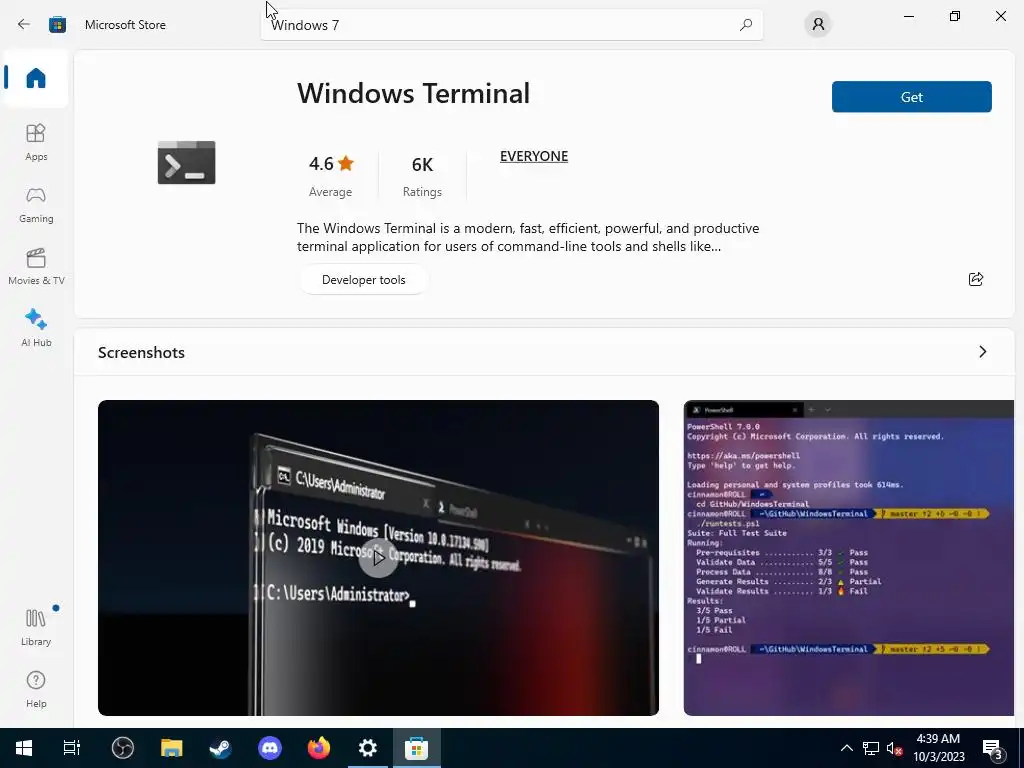Viewport: 1024px width, 768px height.
Task: Open OBS Studio from the taskbar
Action: point(122,748)
